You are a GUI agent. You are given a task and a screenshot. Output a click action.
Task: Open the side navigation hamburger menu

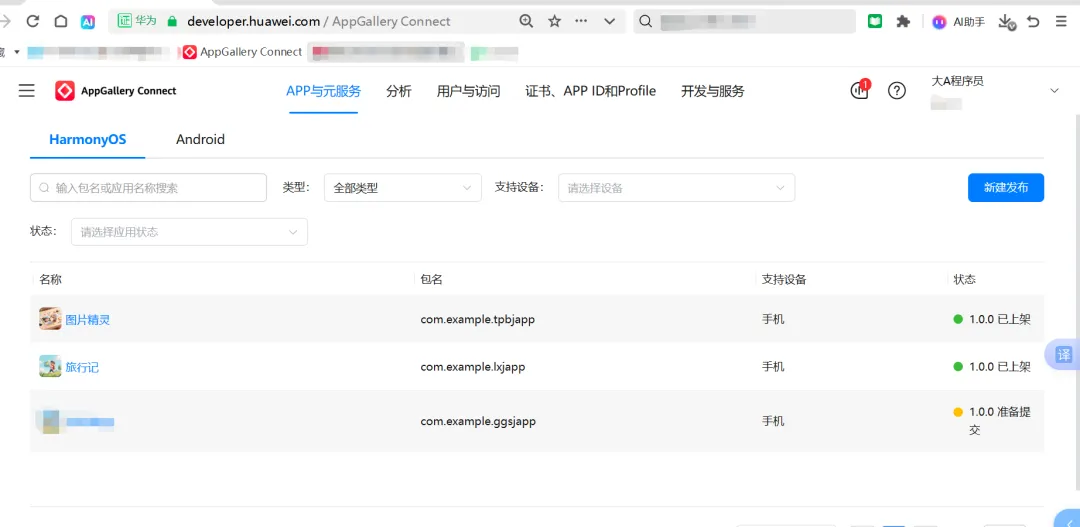click(27, 91)
